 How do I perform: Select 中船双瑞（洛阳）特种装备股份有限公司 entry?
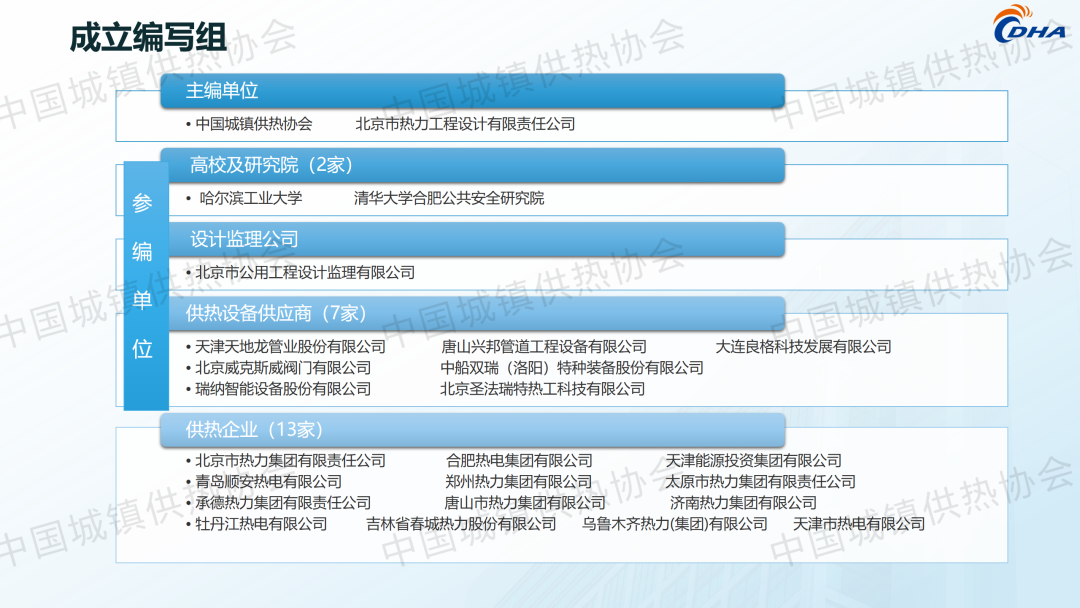(572, 368)
